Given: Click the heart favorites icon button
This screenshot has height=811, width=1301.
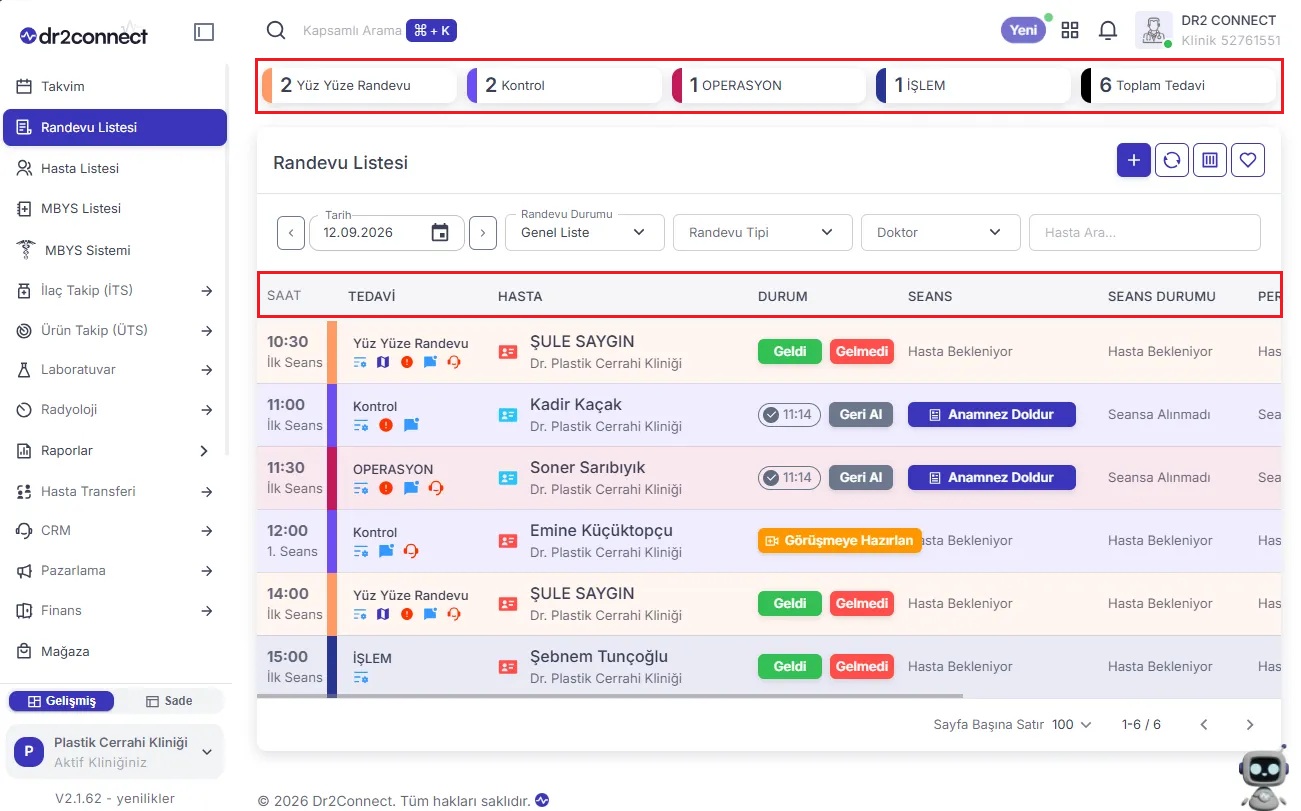Looking at the screenshot, I should 1248,160.
